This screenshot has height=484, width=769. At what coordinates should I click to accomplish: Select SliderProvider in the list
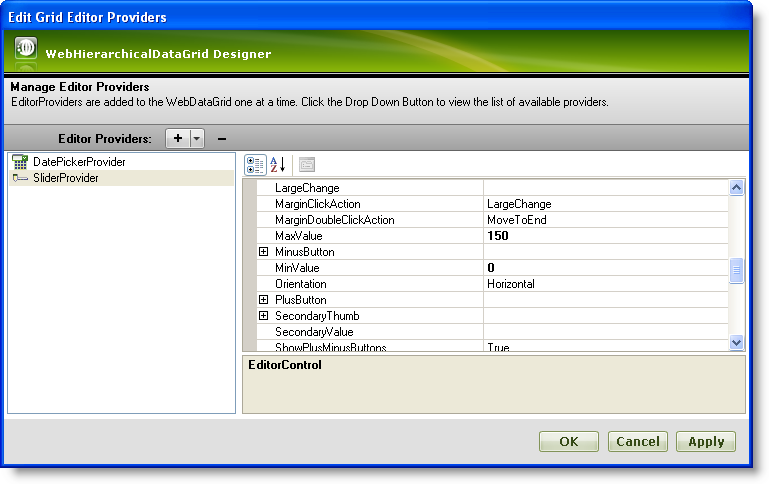click(x=121, y=178)
